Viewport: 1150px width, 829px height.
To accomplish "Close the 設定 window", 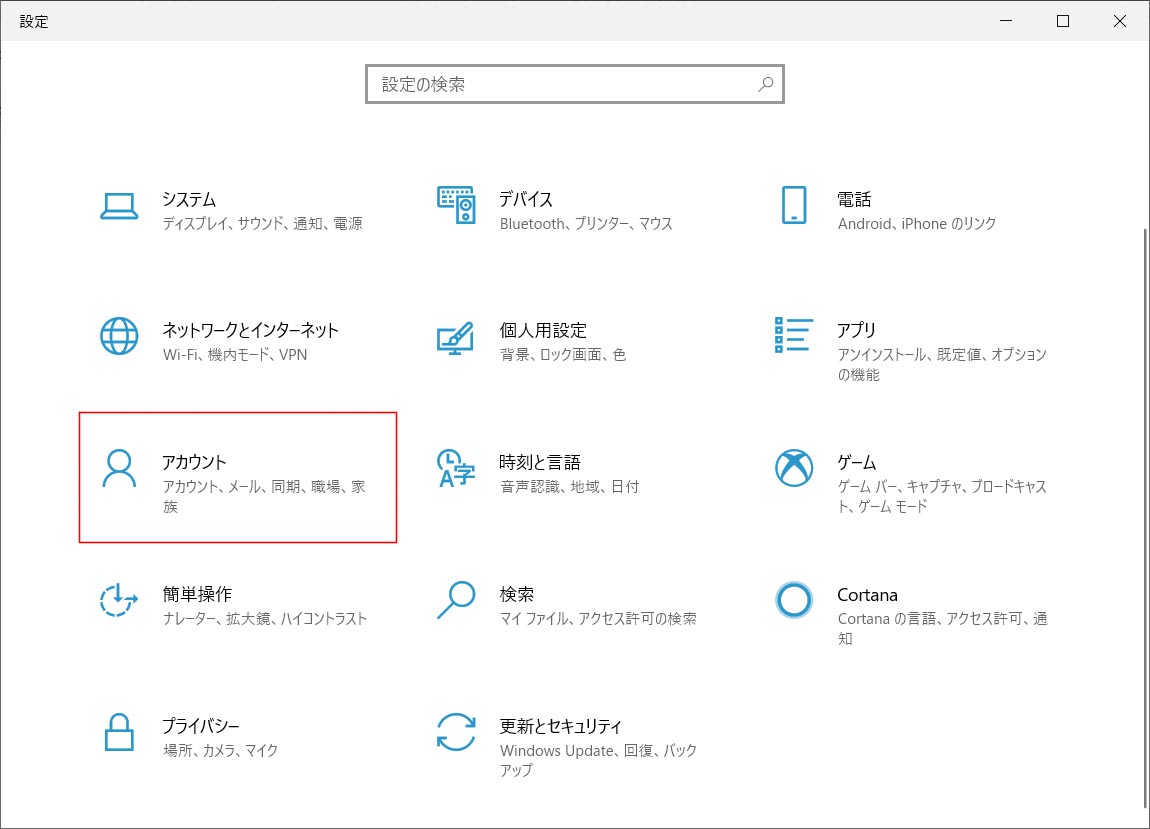I will click(x=1120, y=21).
